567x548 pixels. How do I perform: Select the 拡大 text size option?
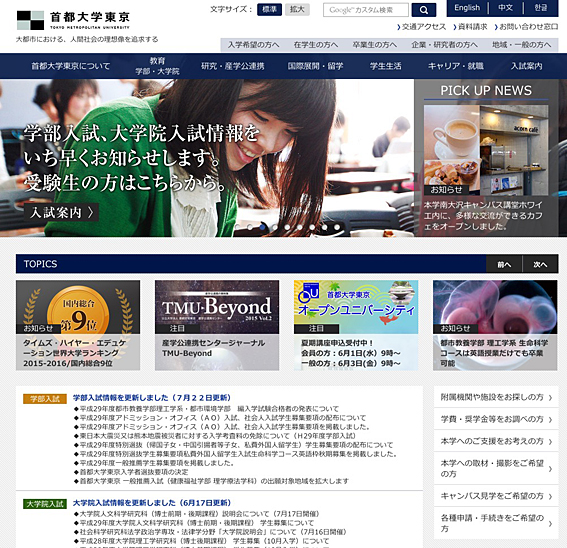(297, 9)
